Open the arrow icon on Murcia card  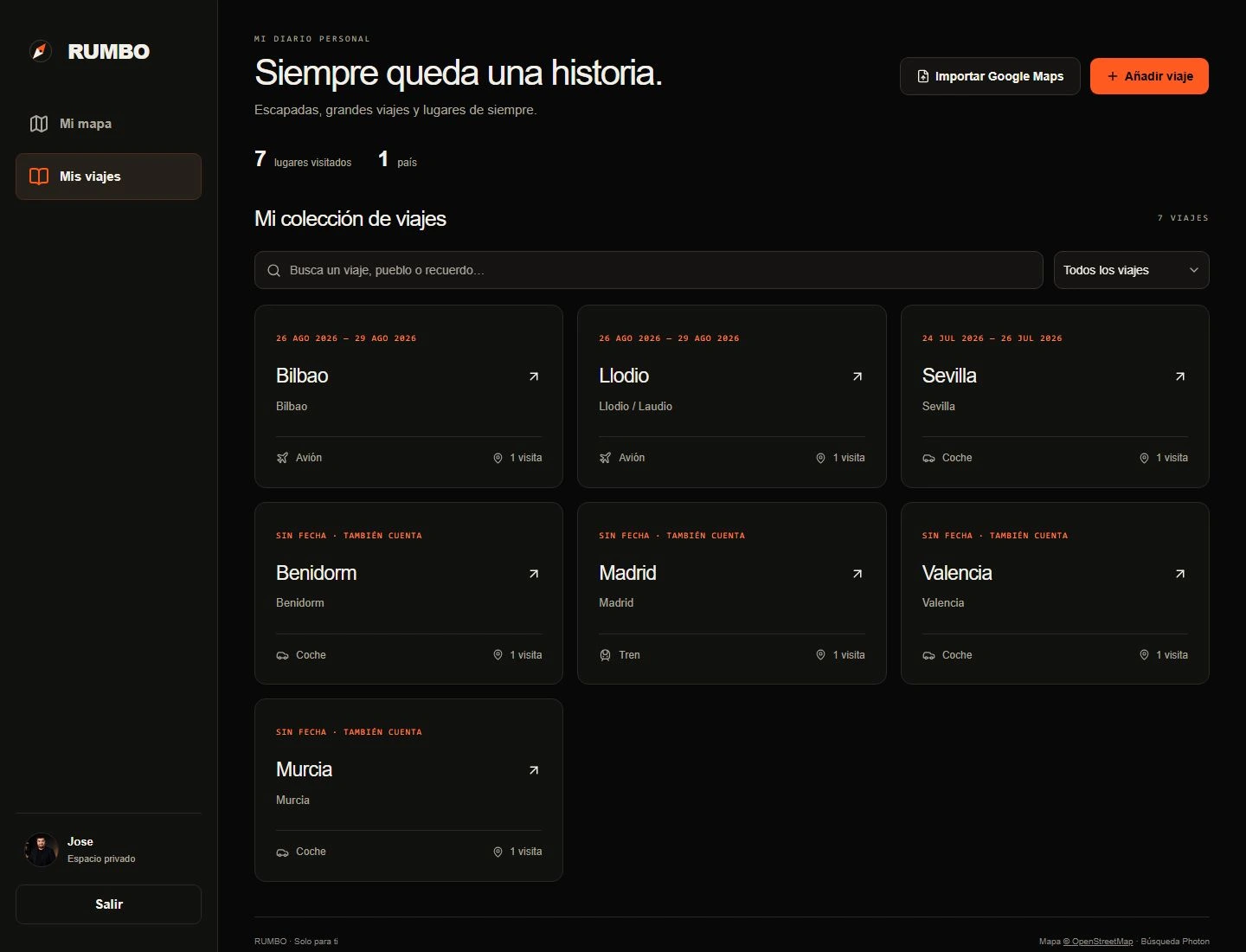[x=534, y=770]
